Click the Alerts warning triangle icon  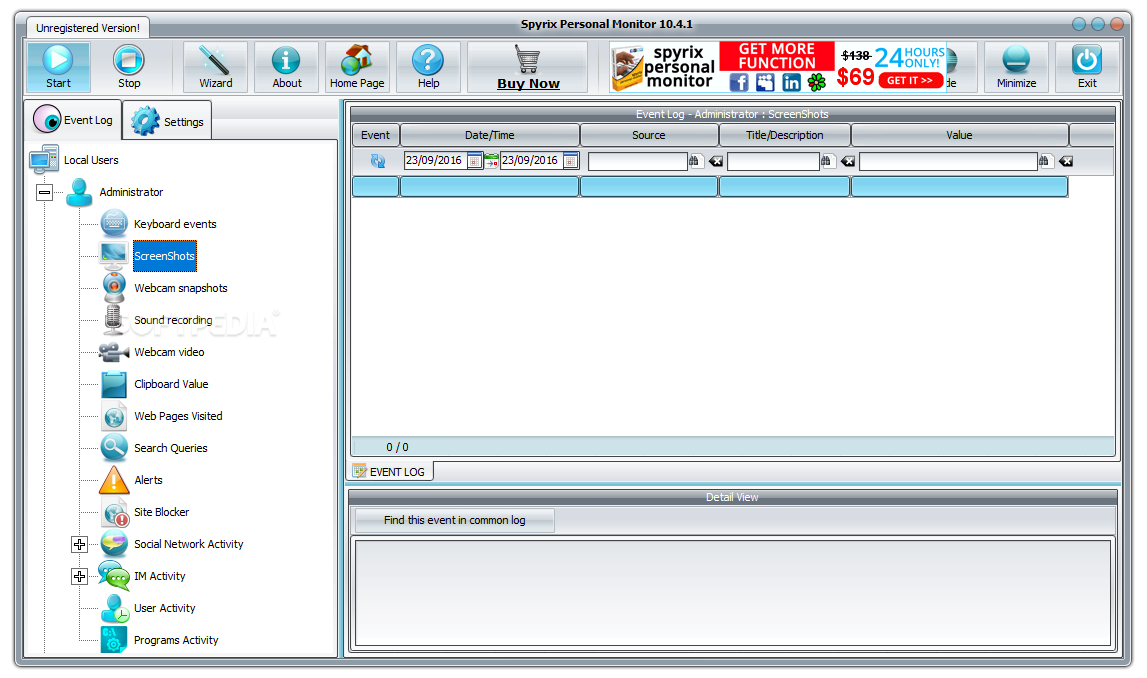tap(114, 480)
